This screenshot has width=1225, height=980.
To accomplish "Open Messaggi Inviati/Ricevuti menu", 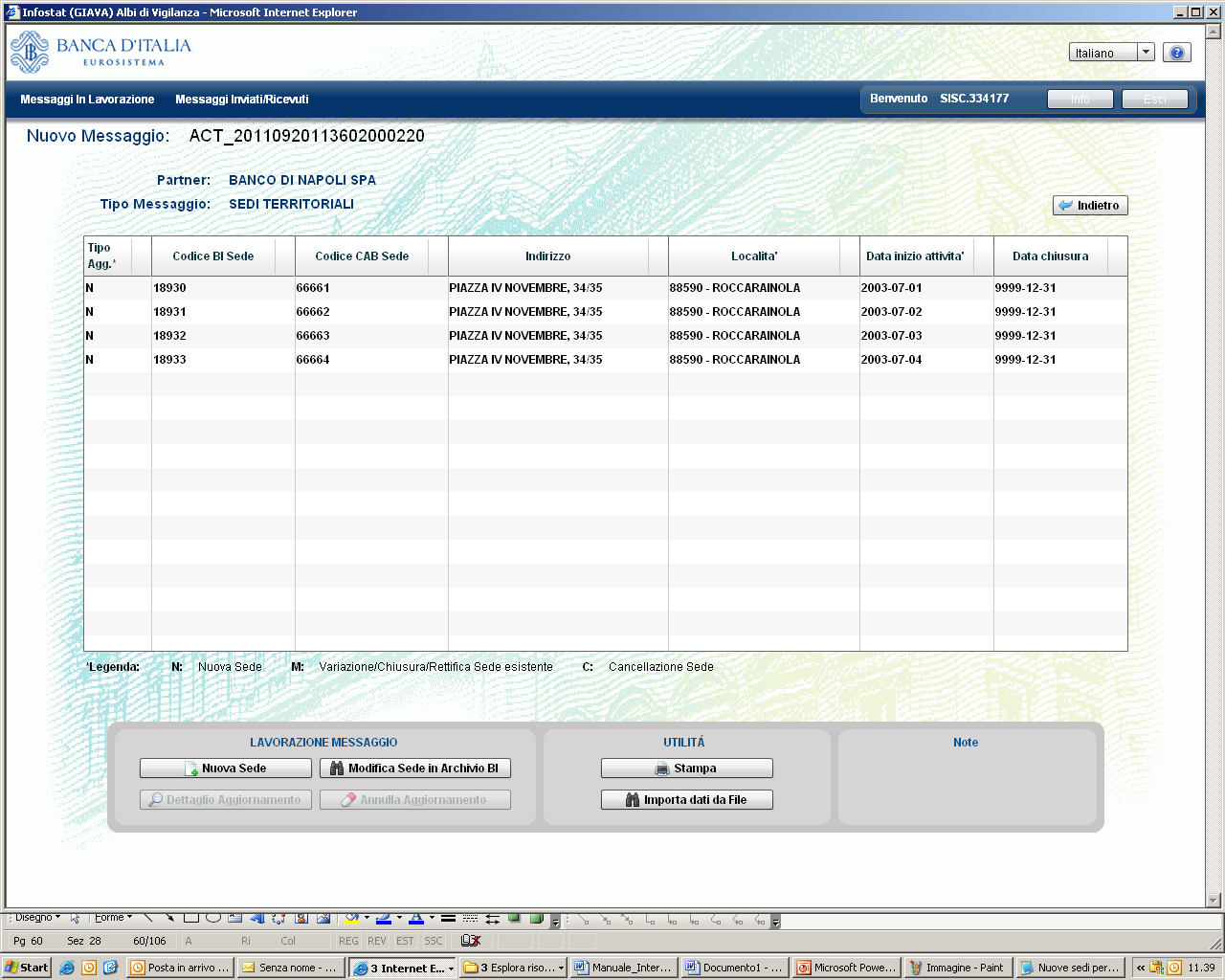I will [242, 100].
